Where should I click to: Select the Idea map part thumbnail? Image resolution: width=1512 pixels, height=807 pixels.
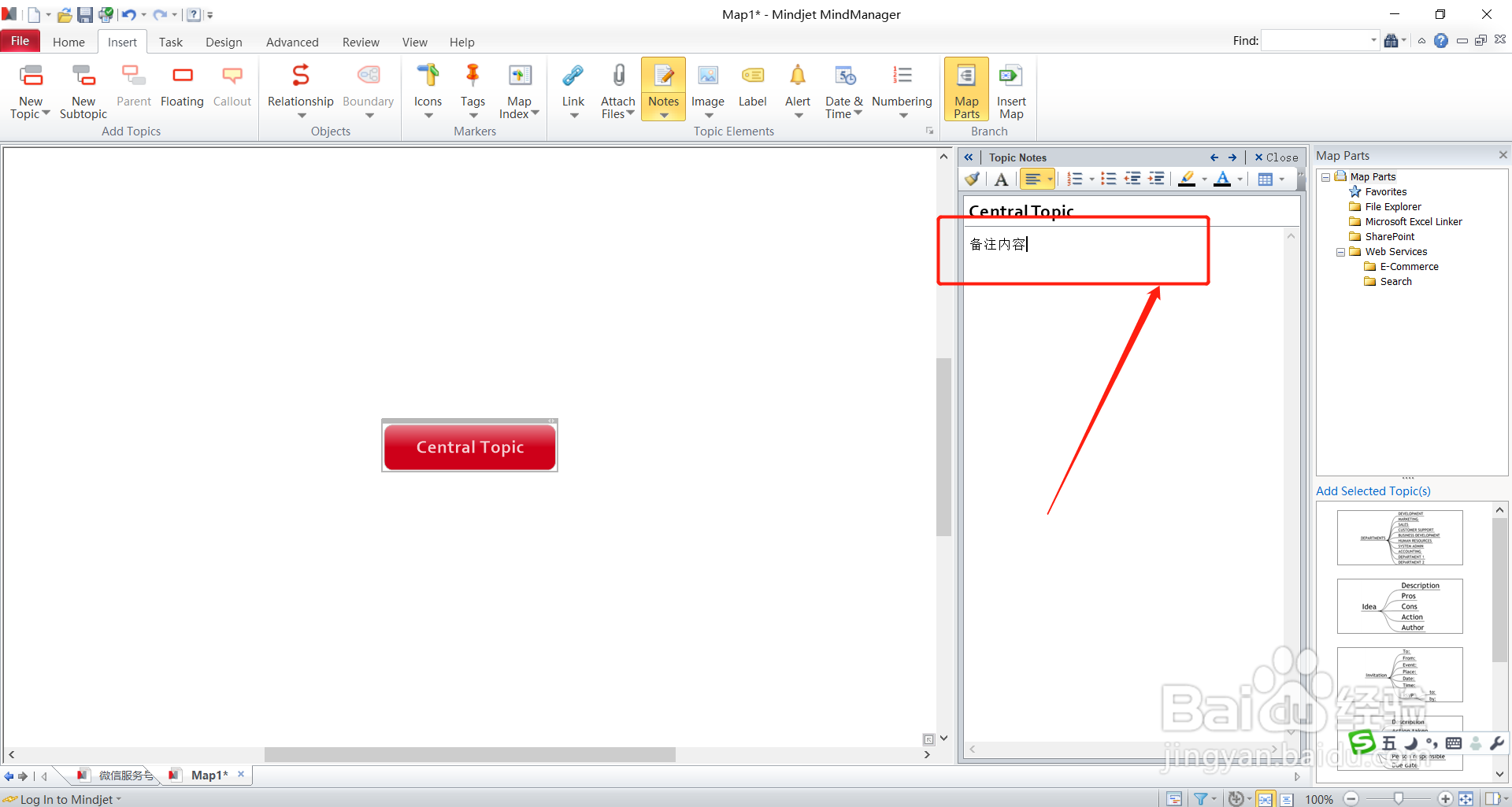point(1399,606)
